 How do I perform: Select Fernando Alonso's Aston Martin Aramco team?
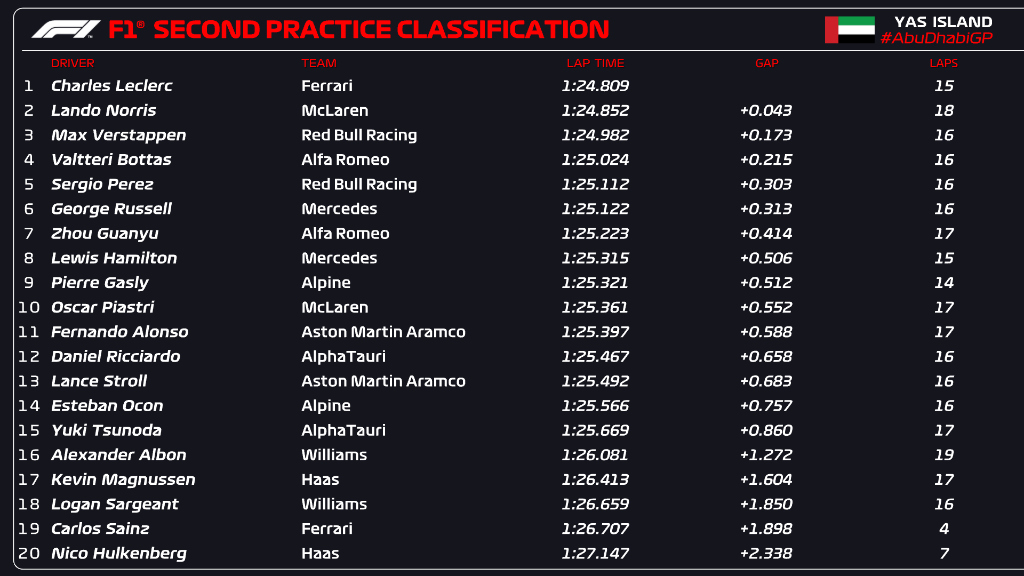tap(383, 332)
